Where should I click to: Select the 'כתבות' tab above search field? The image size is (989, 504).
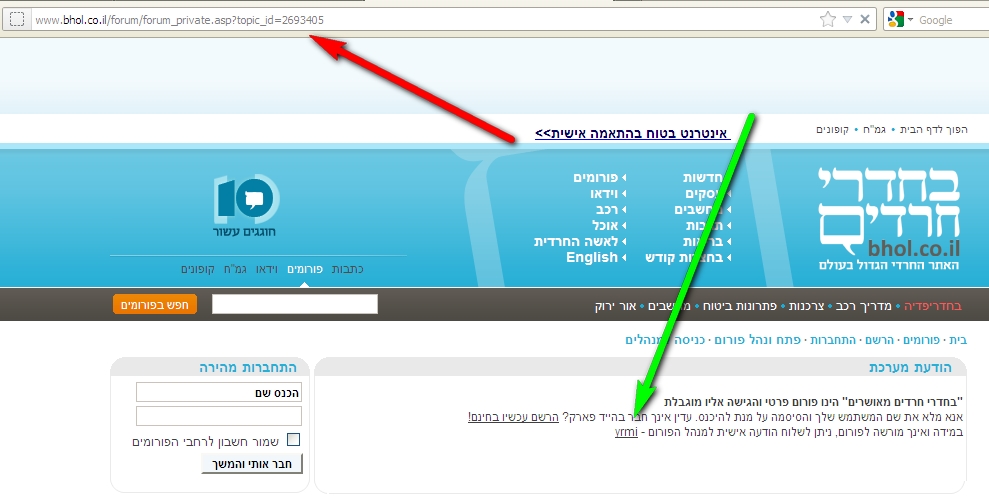(x=346, y=270)
